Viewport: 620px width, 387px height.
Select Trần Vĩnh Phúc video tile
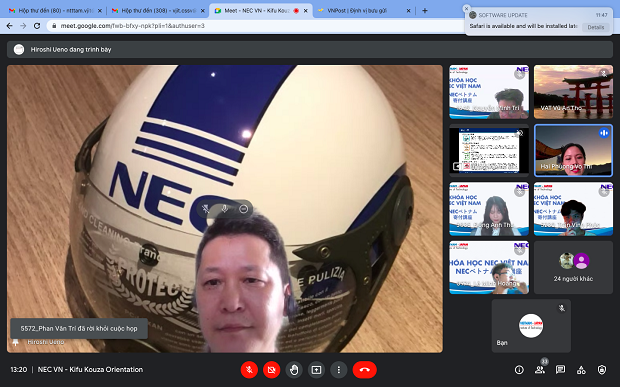click(x=573, y=209)
